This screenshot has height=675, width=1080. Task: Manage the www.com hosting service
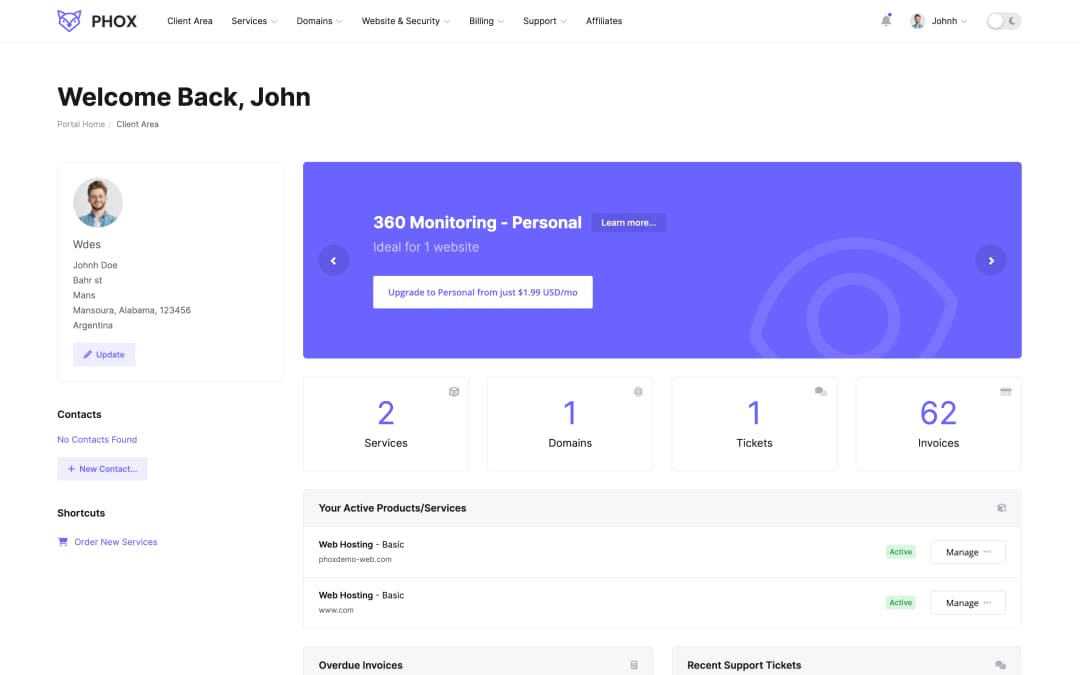pos(968,603)
